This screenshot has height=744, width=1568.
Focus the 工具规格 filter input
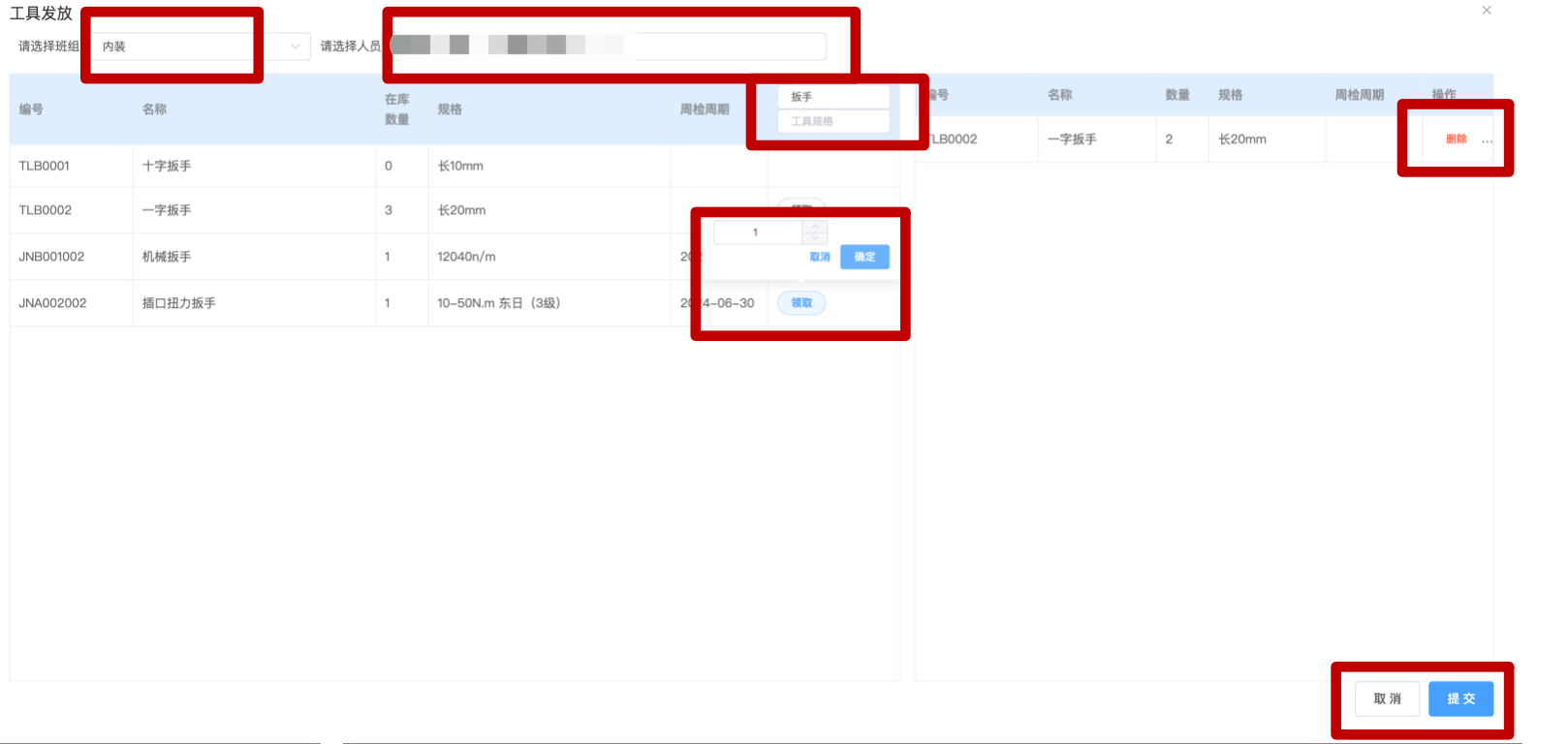tap(833, 121)
